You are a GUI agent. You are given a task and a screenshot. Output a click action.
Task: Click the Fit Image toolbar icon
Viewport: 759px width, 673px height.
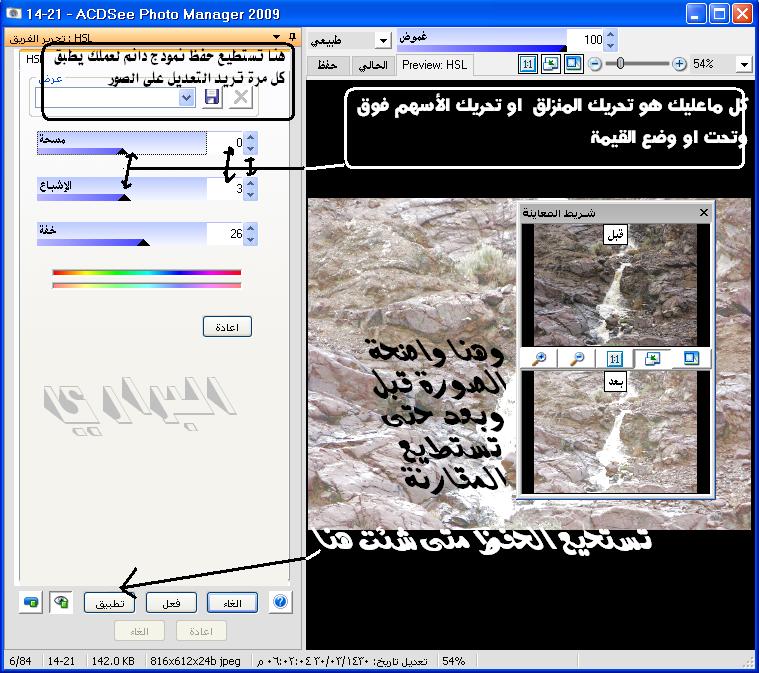click(x=551, y=64)
